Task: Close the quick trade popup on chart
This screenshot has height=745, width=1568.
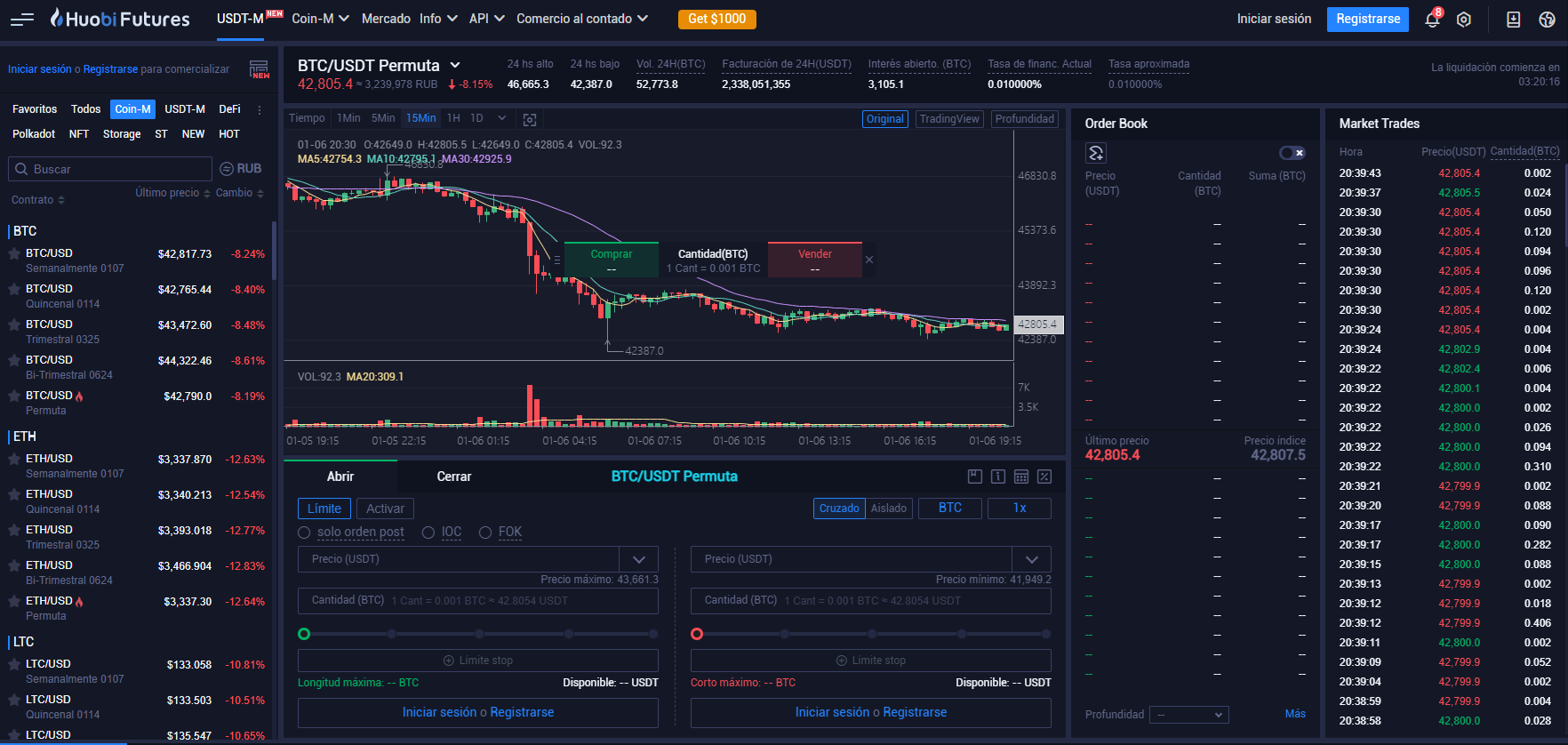Action: (x=869, y=260)
